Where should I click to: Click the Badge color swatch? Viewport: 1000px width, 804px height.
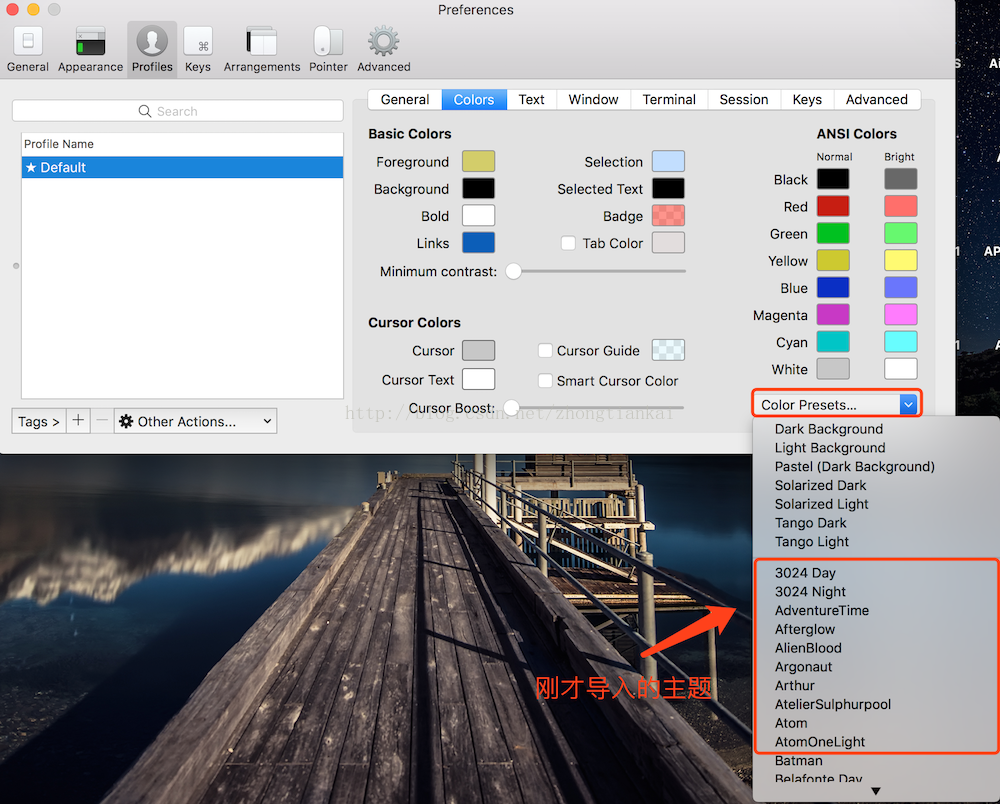tap(668, 216)
